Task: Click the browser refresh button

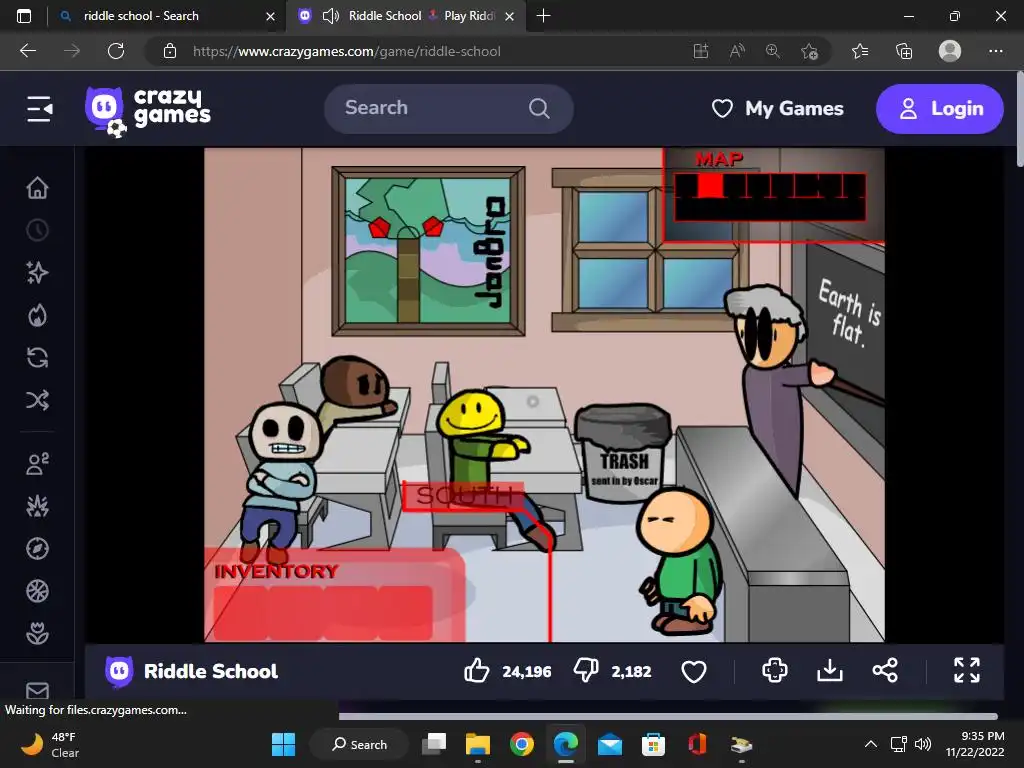Action: point(116,51)
